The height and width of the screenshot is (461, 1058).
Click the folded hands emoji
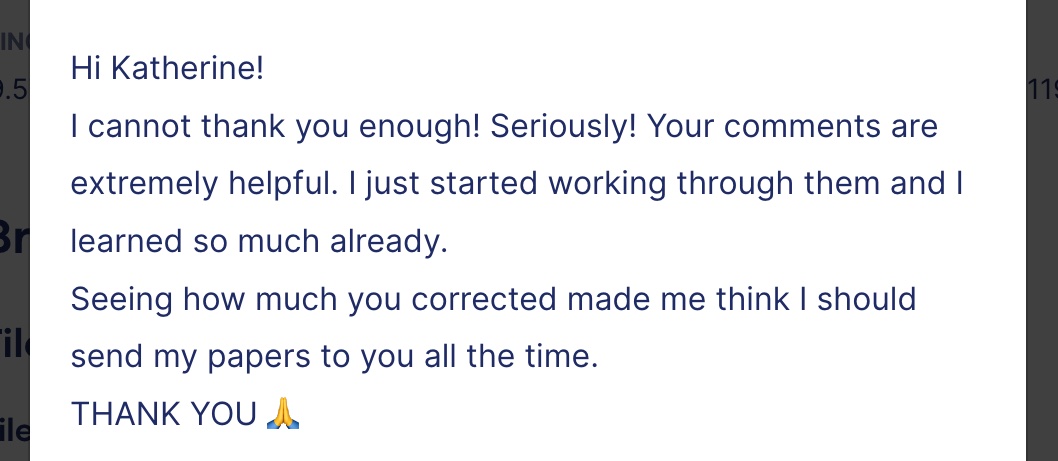[x=283, y=413]
